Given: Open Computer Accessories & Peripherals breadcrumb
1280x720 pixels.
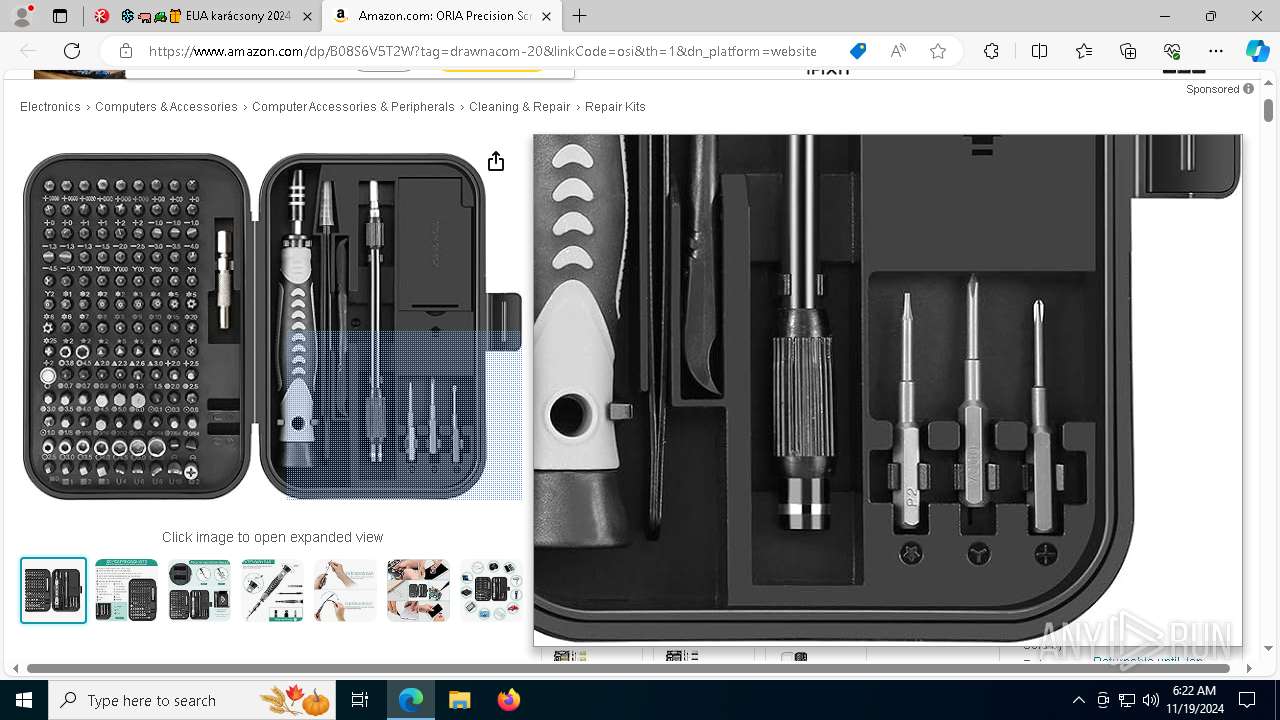Looking at the screenshot, I should [x=353, y=107].
